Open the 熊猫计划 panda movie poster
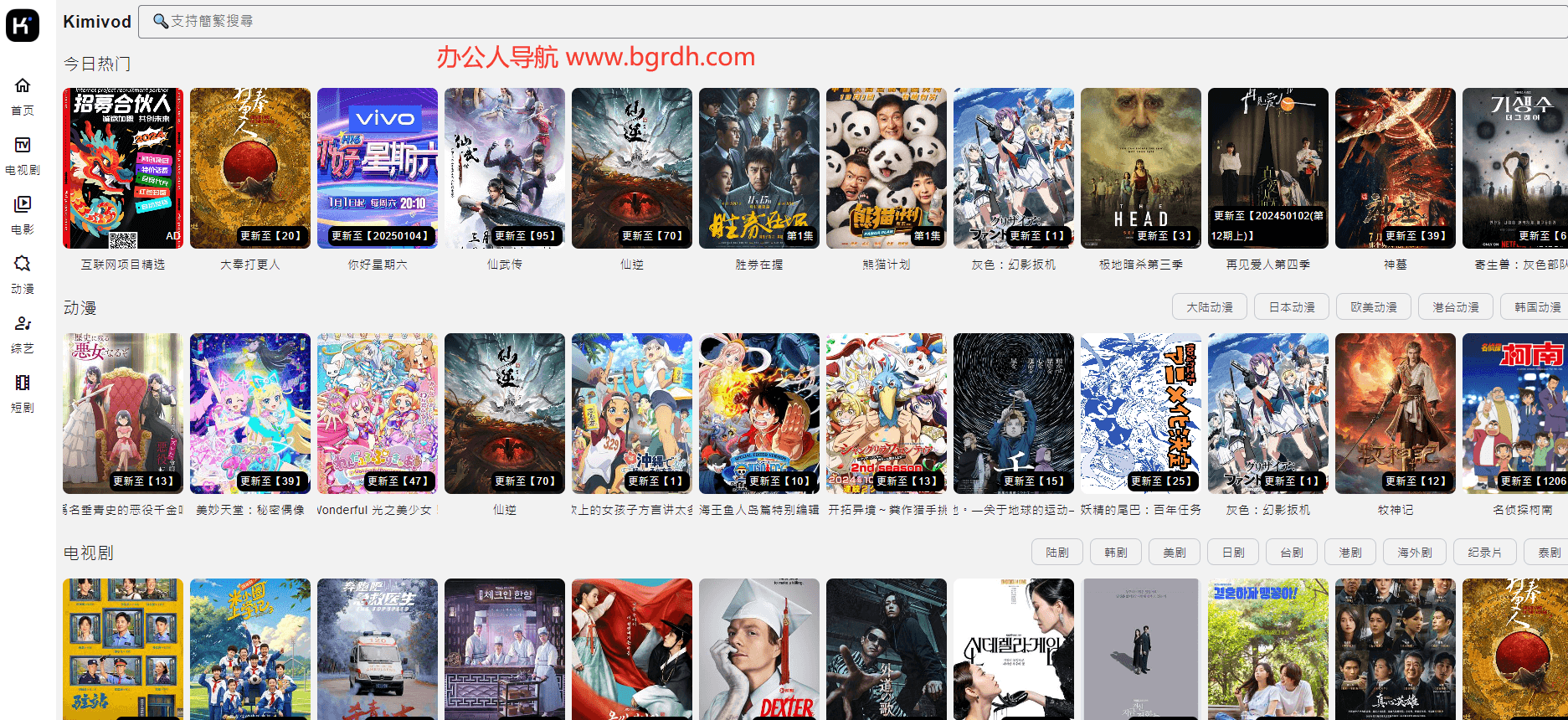The height and width of the screenshot is (720, 1568). tap(887, 168)
